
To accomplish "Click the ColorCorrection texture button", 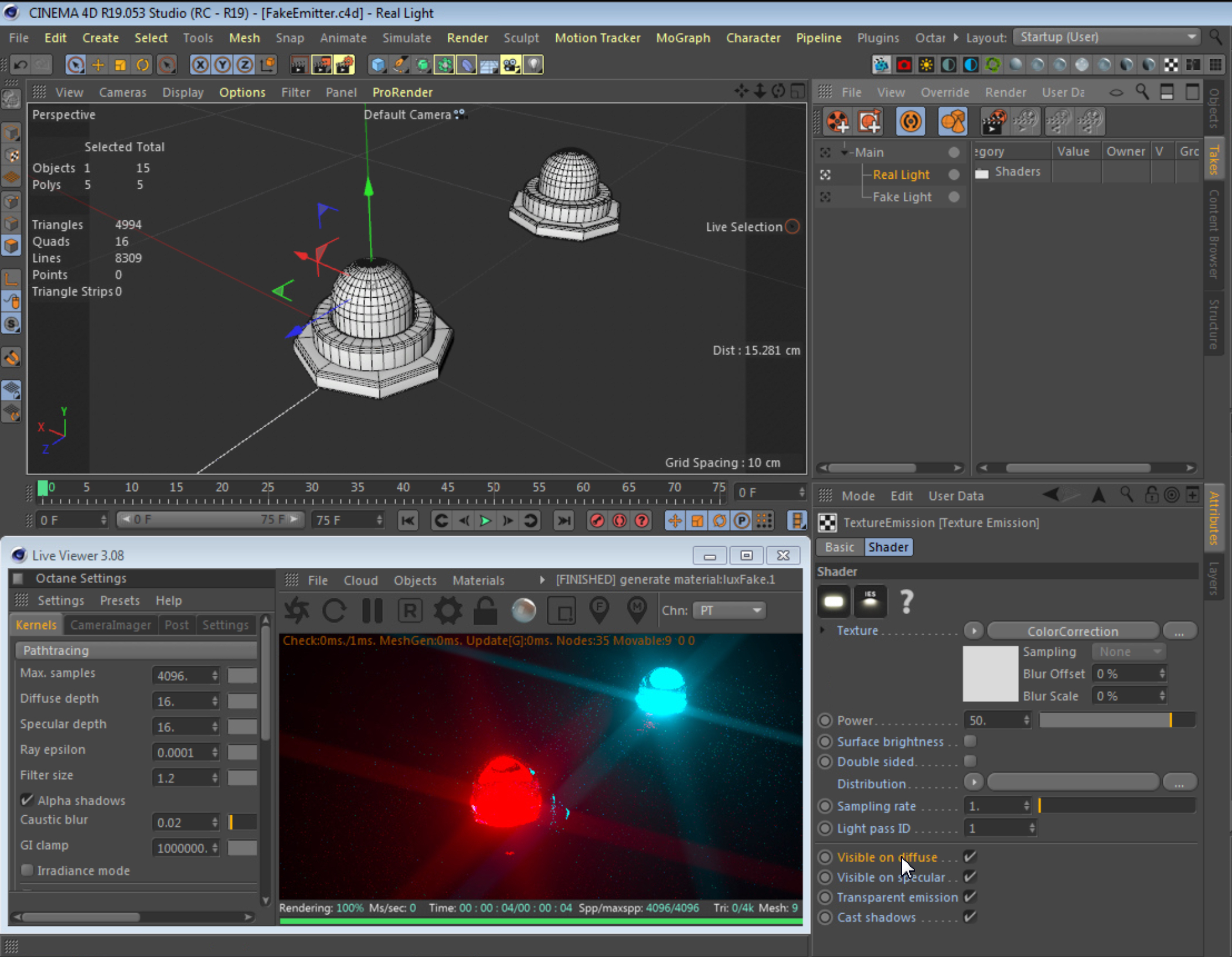I will click(1072, 631).
